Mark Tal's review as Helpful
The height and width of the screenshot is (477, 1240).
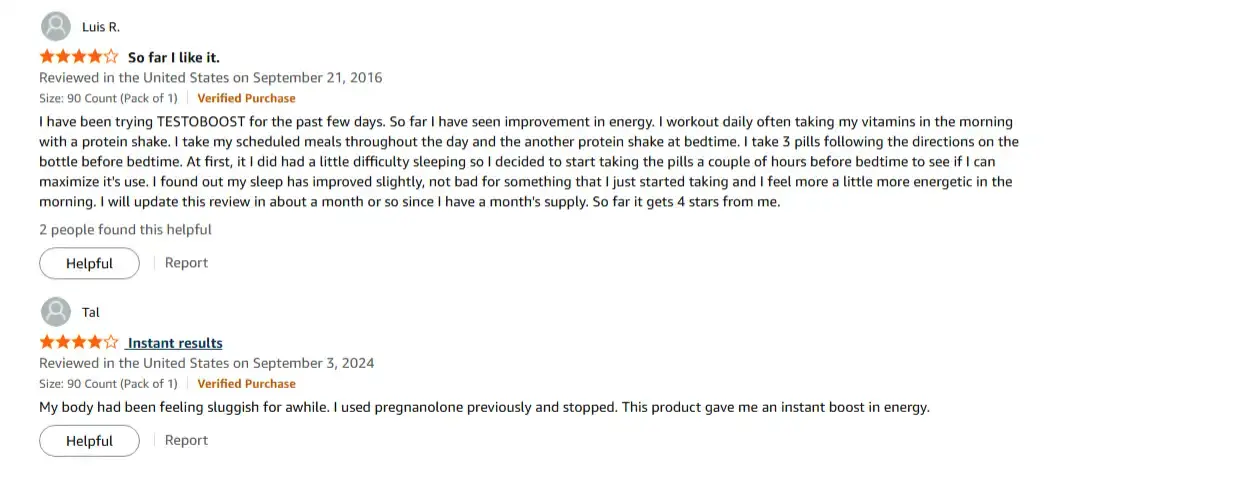click(x=89, y=441)
